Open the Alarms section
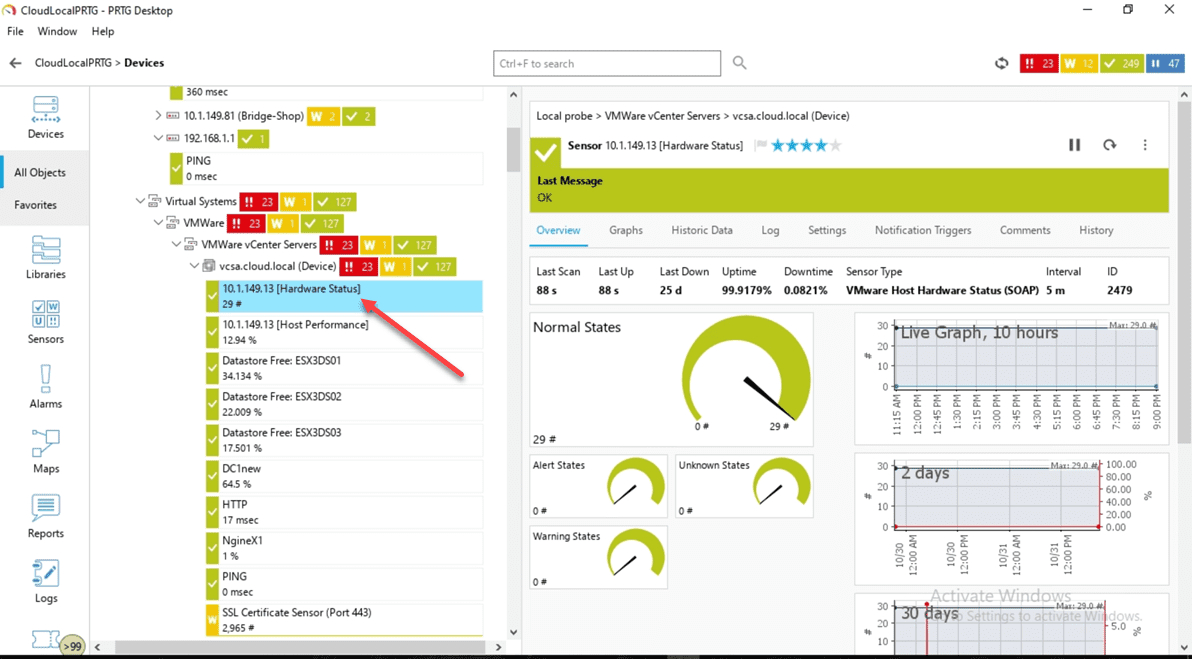1192x659 pixels. (x=46, y=386)
